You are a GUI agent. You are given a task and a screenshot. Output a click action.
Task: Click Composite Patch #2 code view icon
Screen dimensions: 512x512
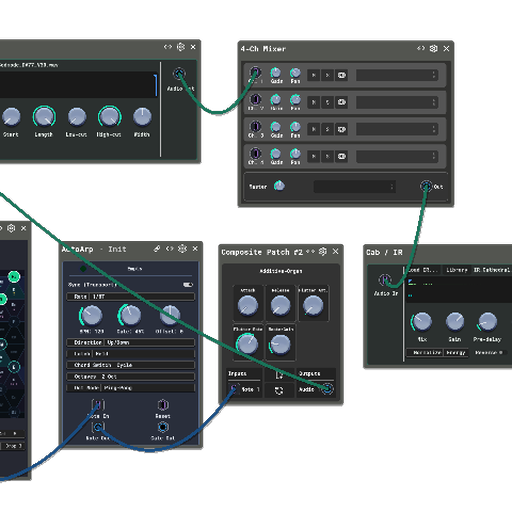tap(310, 251)
